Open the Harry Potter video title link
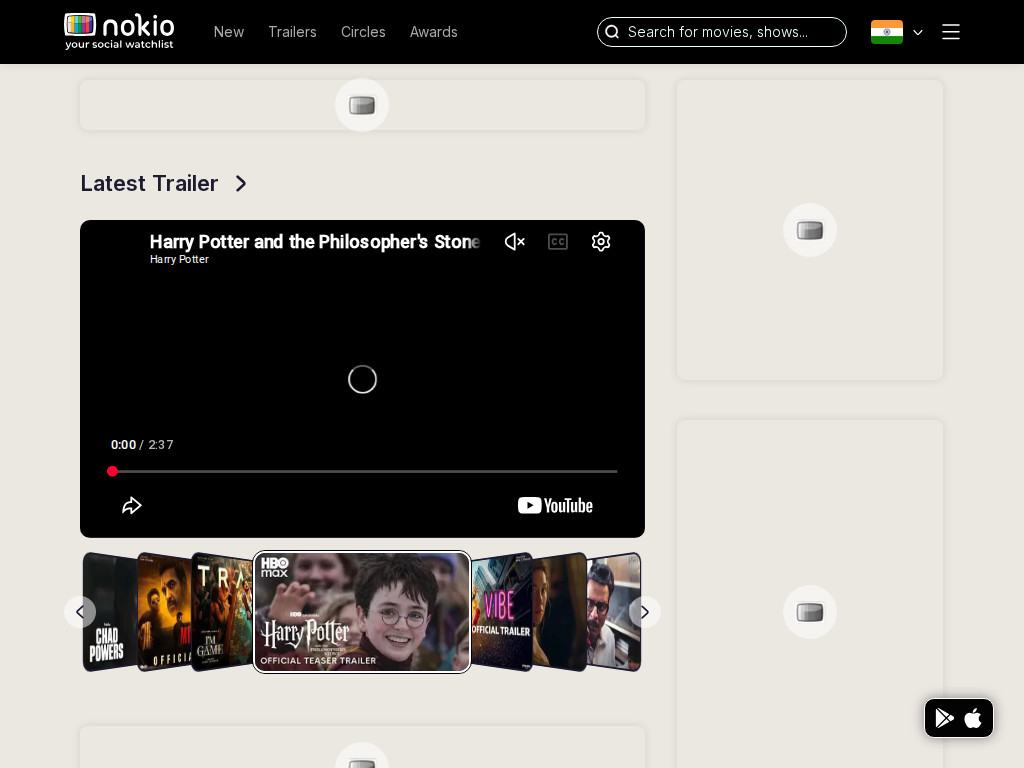This screenshot has height=768, width=1024. [x=315, y=242]
